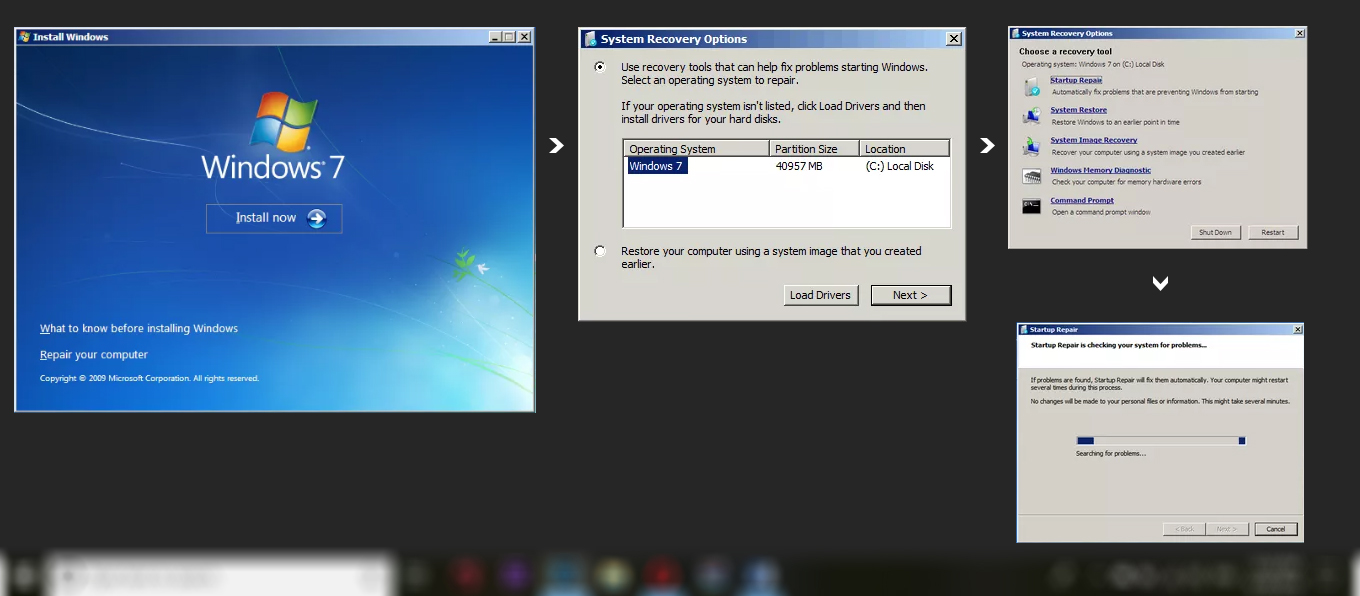1360x596 pixels.
Task: Click the Shut Down button
Action: point(1216,232)
